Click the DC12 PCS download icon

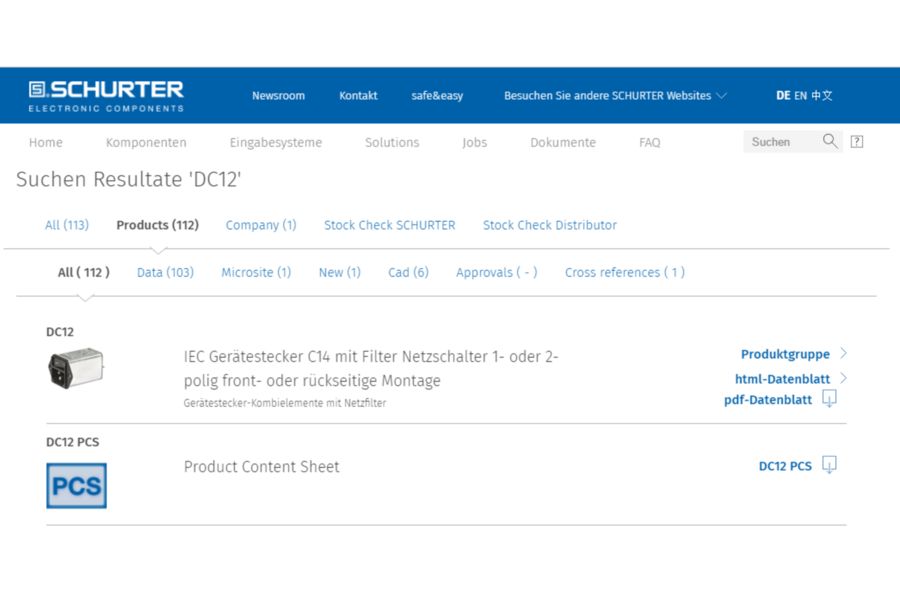tap(829, 464)
